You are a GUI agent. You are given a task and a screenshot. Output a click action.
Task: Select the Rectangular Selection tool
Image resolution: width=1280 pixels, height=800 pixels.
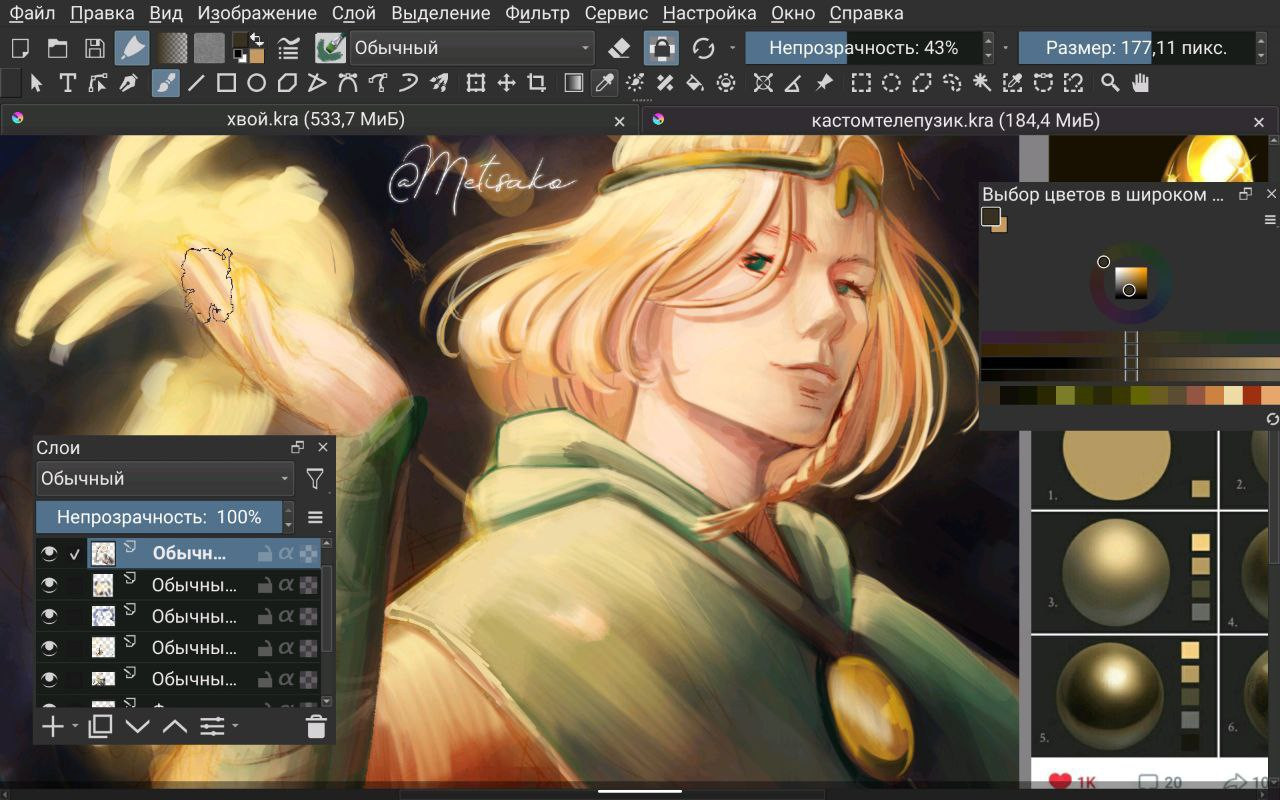point(861,83)
